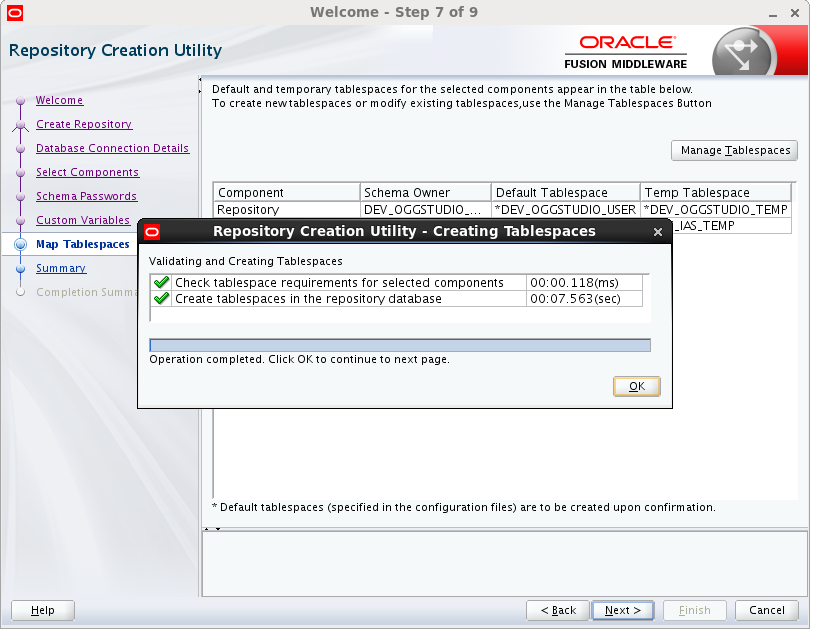The image size is (813, 632).
Task: Go to the Welcome step
Action: click(59, 101)
